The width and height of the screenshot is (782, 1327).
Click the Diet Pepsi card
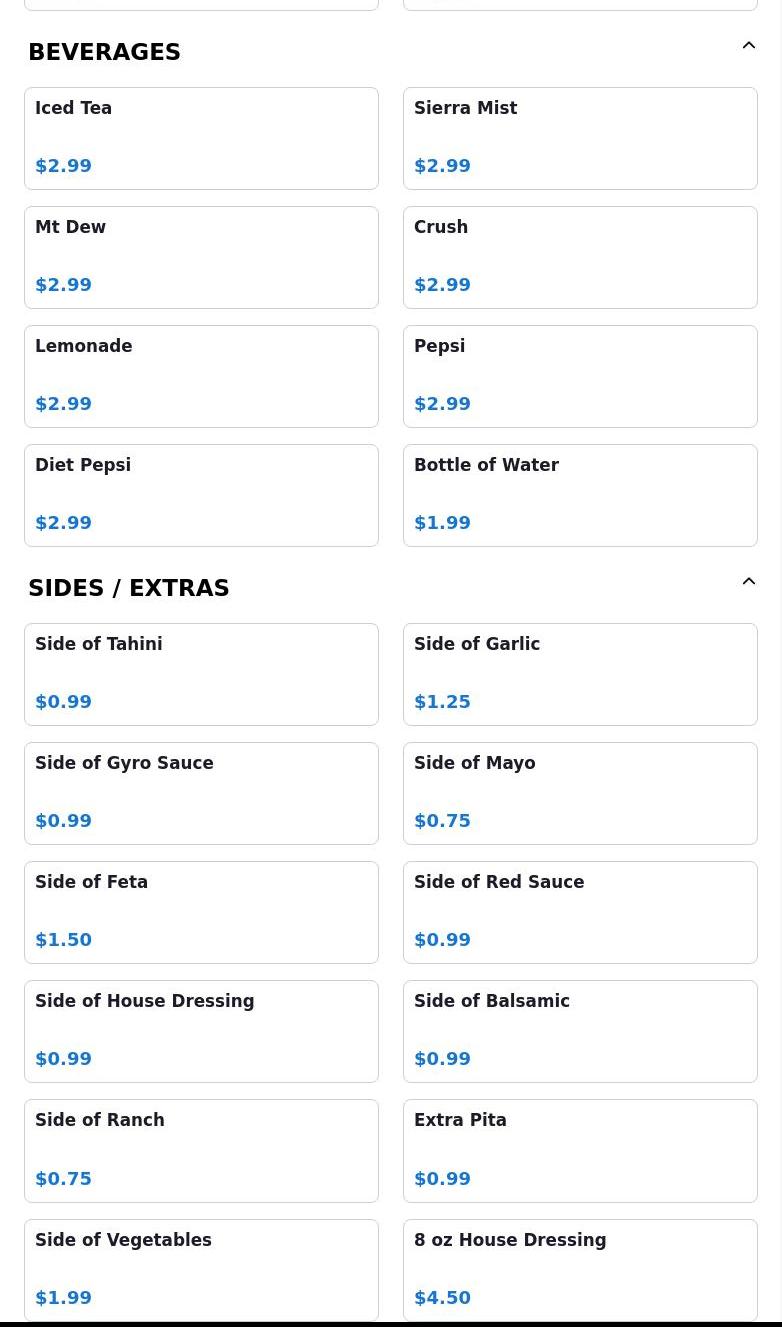(x=201, y=495)
